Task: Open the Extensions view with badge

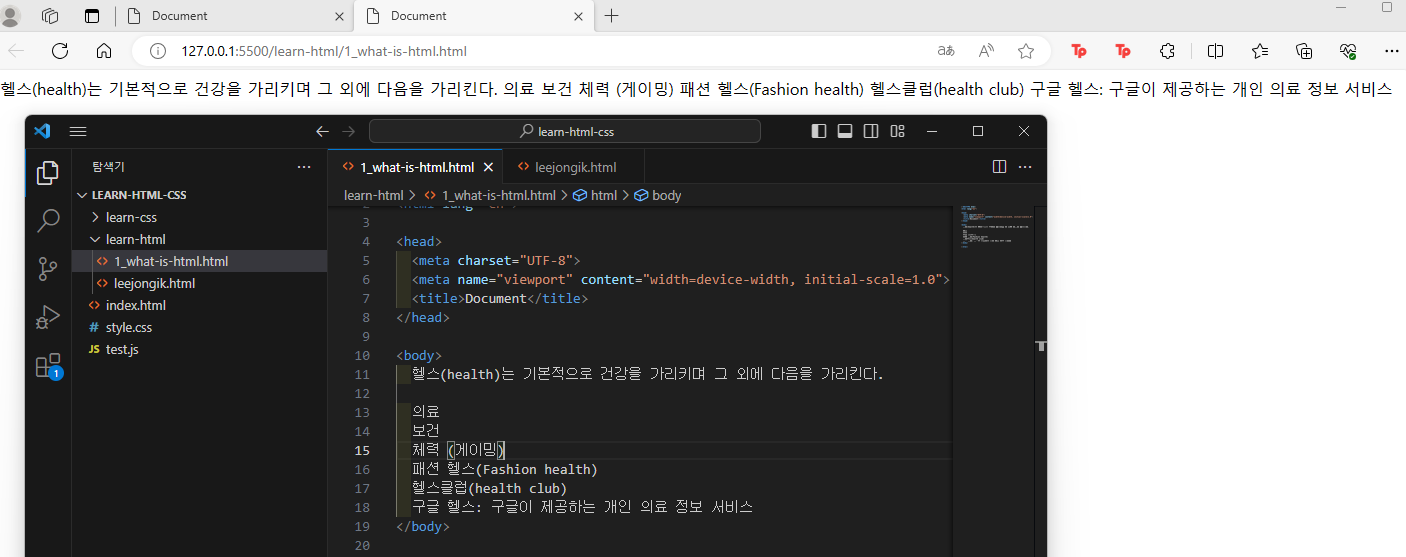Action: [x=48, y=366]
